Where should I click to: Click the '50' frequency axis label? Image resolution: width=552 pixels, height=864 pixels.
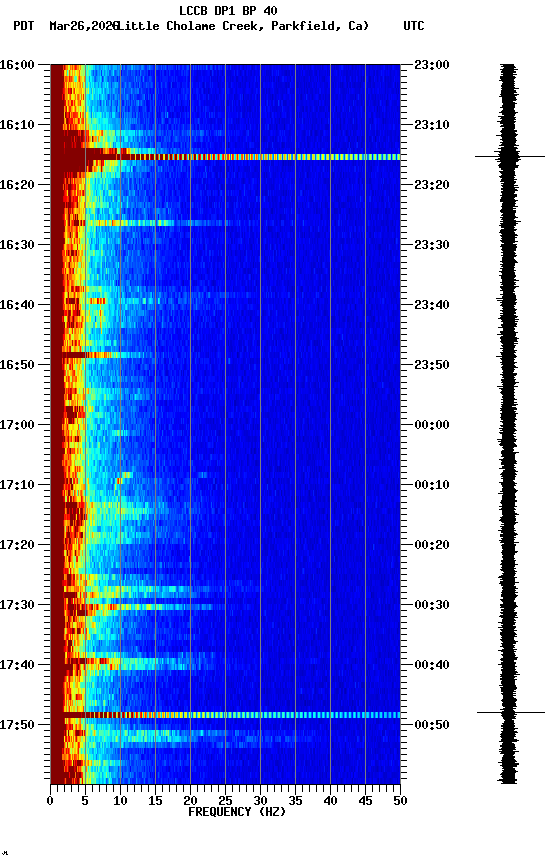[401, 801]
